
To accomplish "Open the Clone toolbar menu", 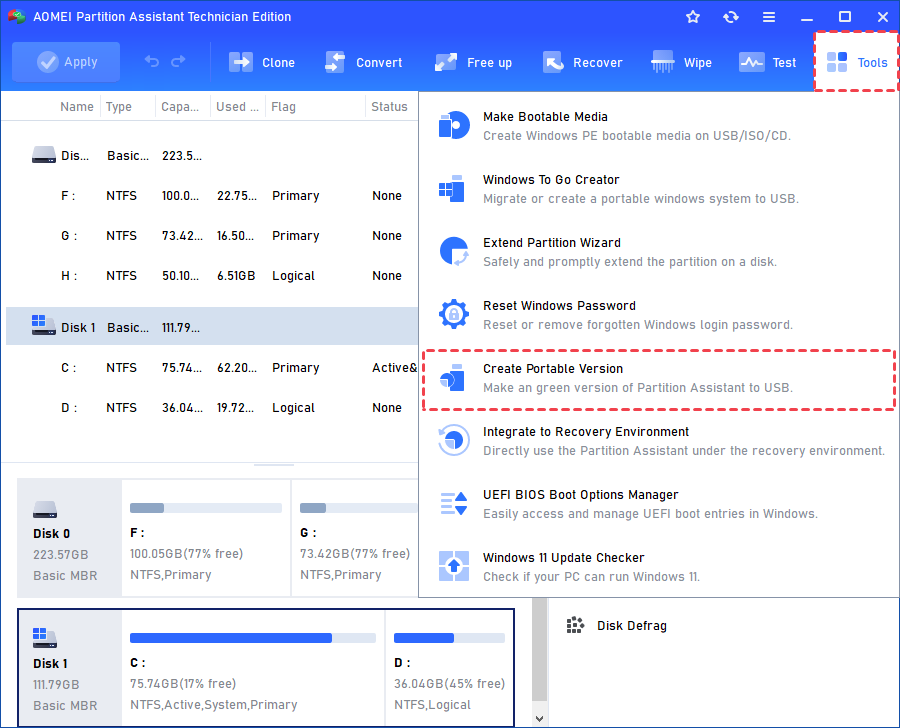I will [x=262, y=63].
